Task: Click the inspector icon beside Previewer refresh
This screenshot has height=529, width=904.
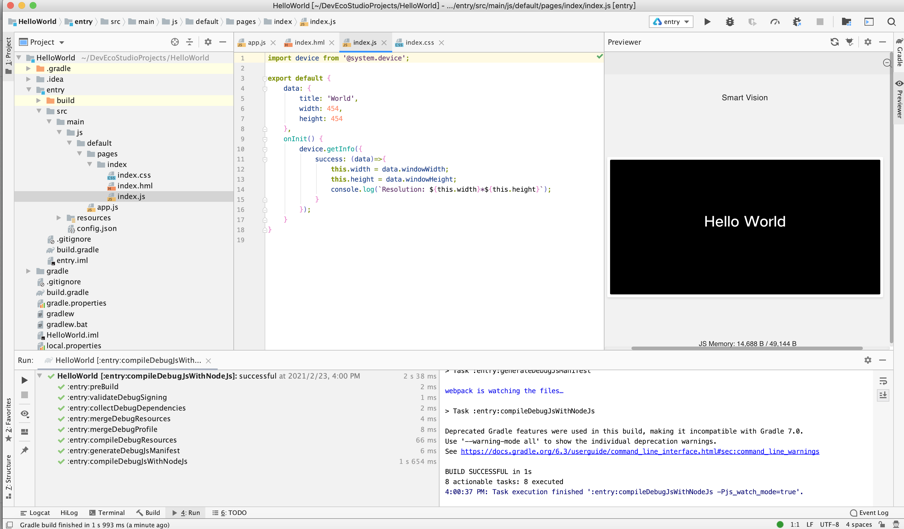Action: click(849, 42)
